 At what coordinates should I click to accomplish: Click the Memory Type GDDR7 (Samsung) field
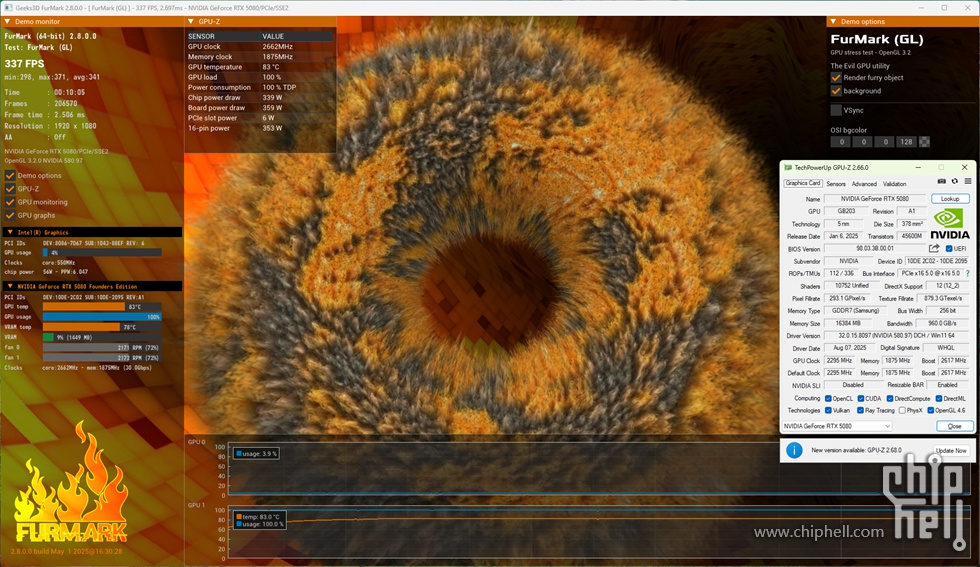pos(855,311)
